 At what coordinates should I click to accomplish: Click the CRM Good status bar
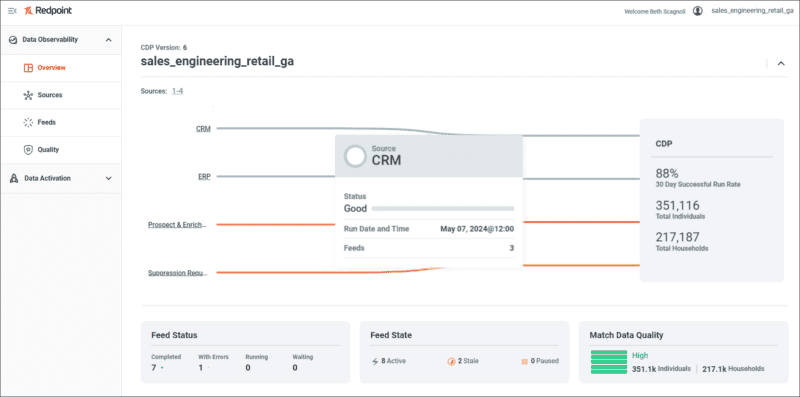(442, 209)
